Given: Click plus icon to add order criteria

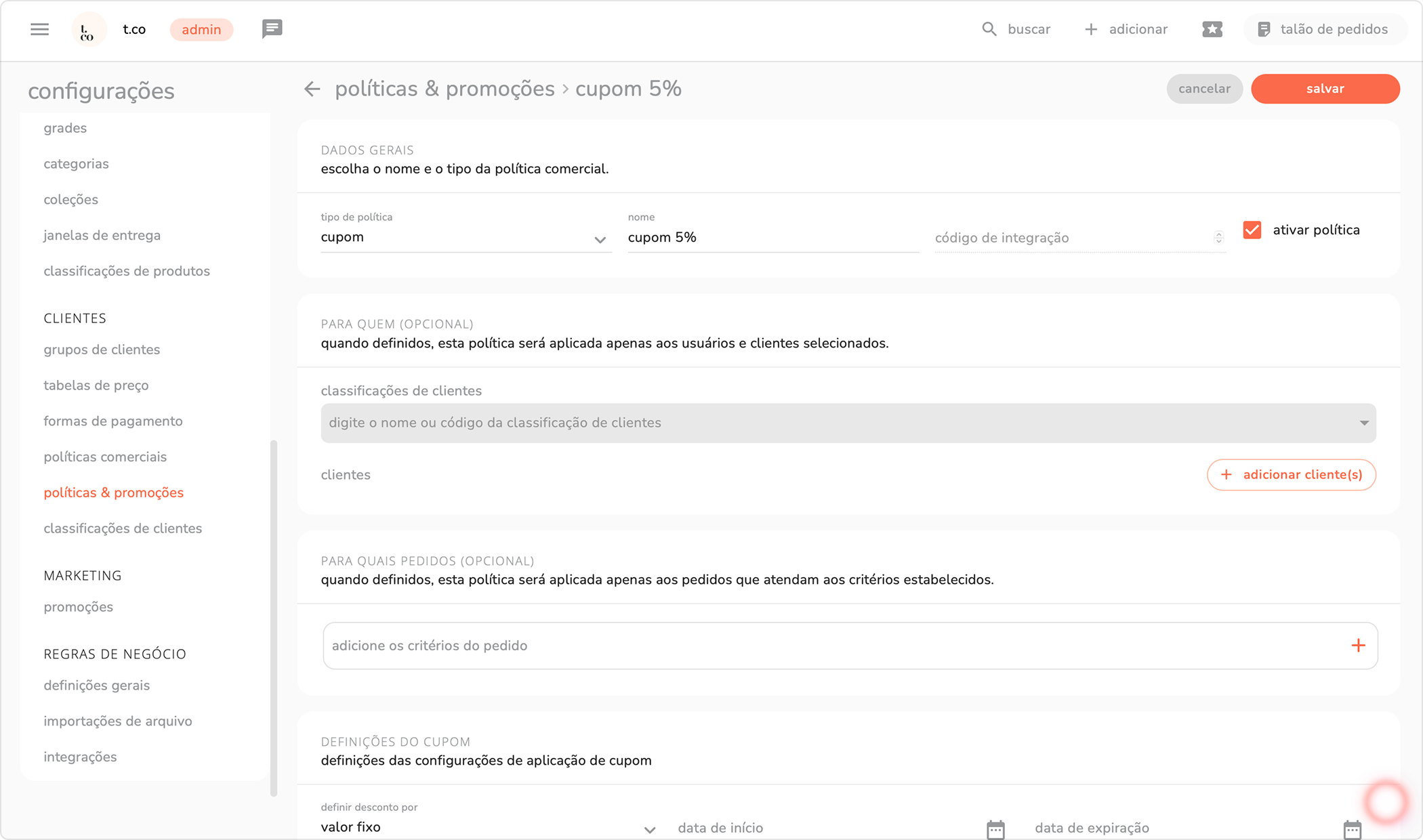Looking at the screenshot, I should 1358,646.
